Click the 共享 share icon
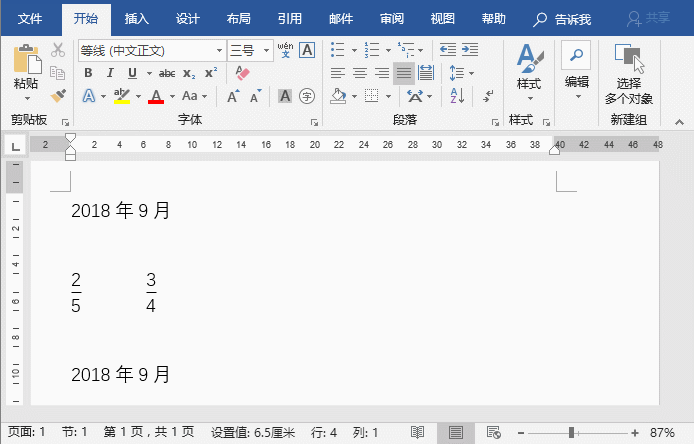The width and height of the screenshot is (694, 444). click(x=648, y=19)
